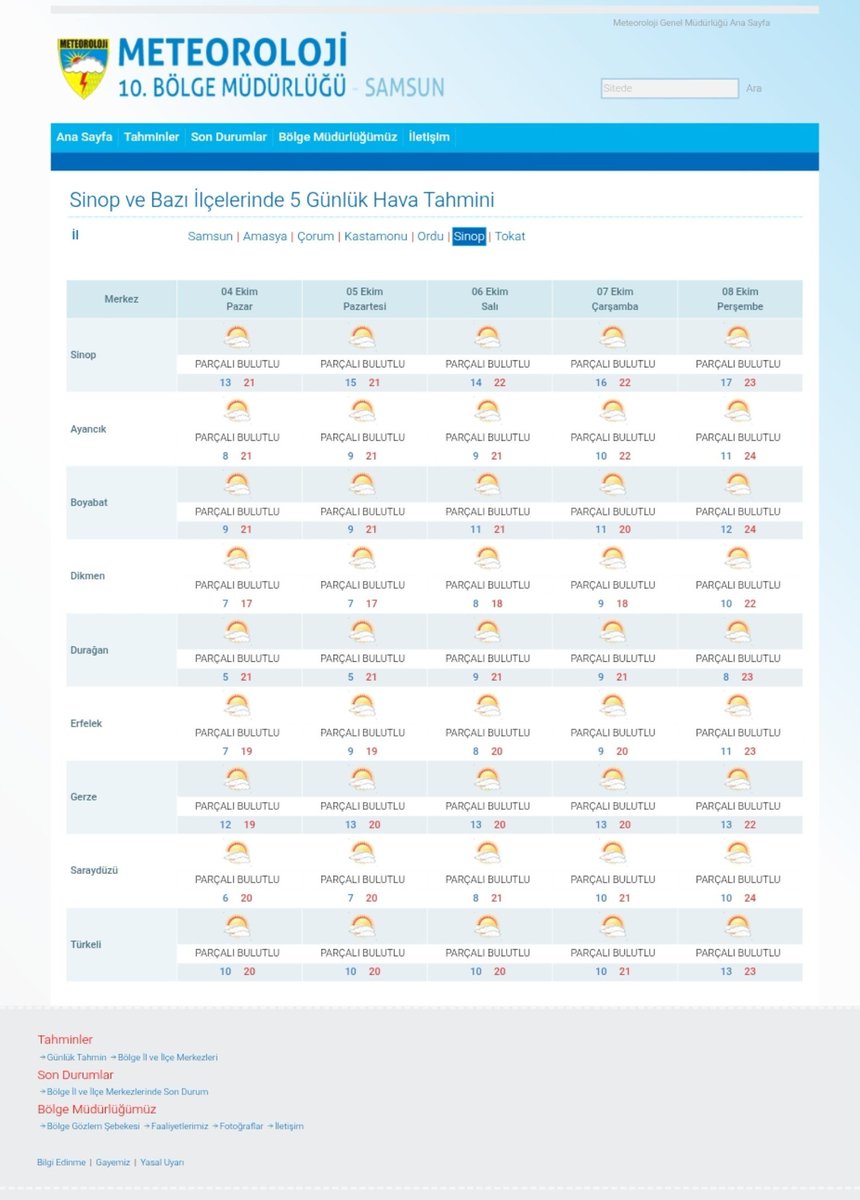Open the Fotoğraflar footer link

click(241, 1126)
